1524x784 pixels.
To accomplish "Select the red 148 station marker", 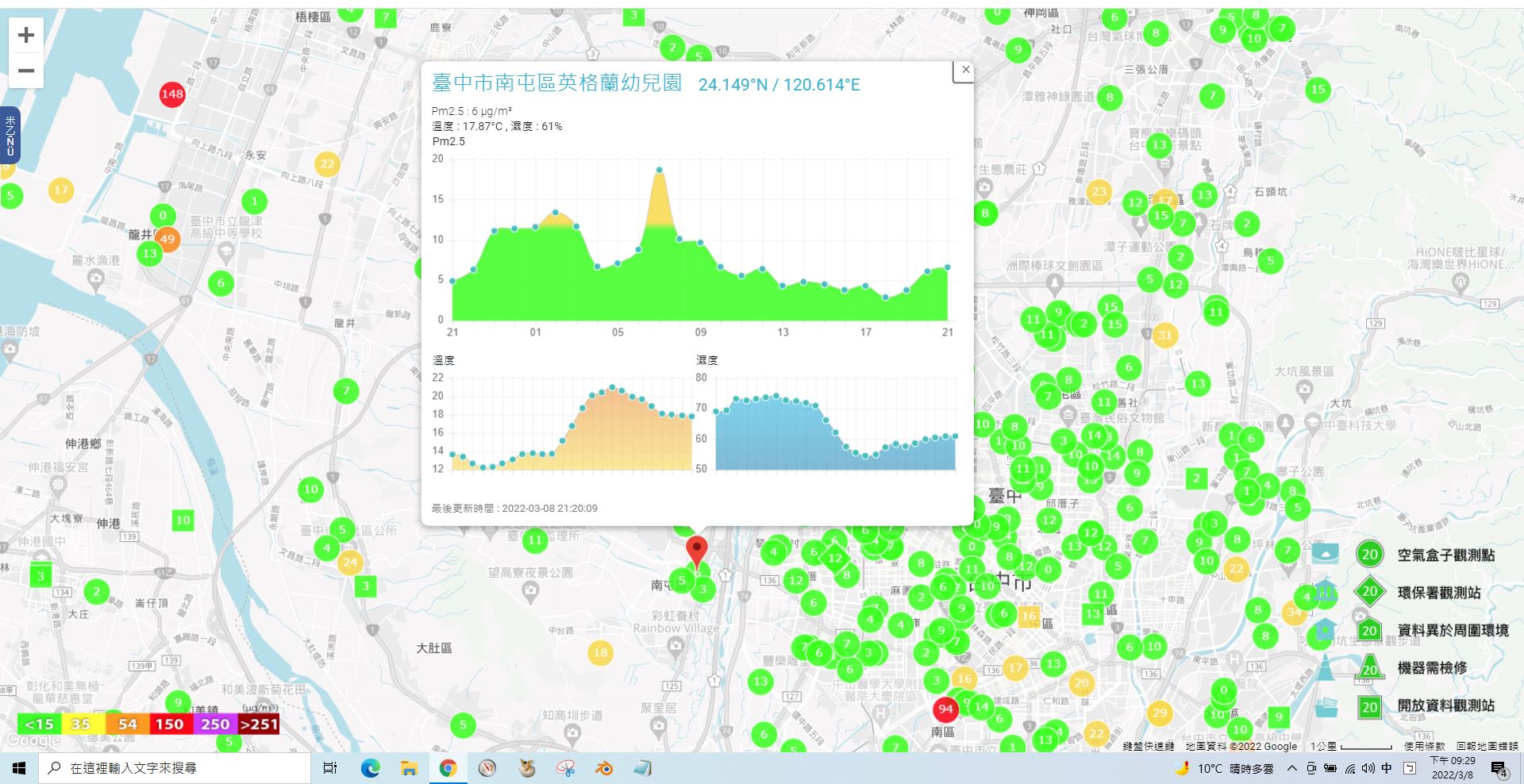I will coord(172,94).
